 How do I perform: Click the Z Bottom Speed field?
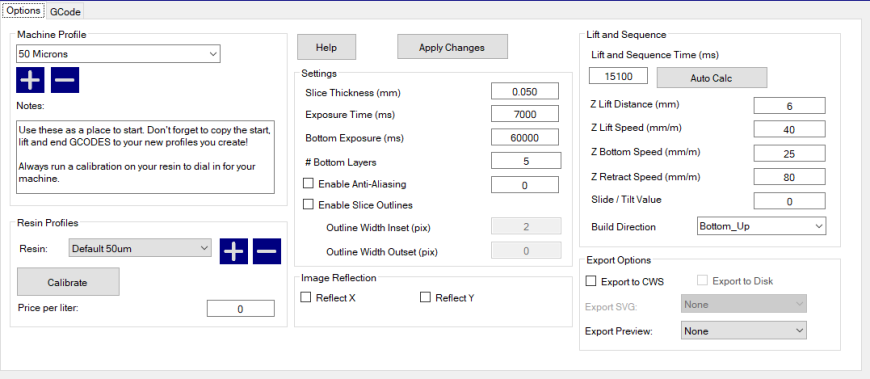(x=790, y=153)
